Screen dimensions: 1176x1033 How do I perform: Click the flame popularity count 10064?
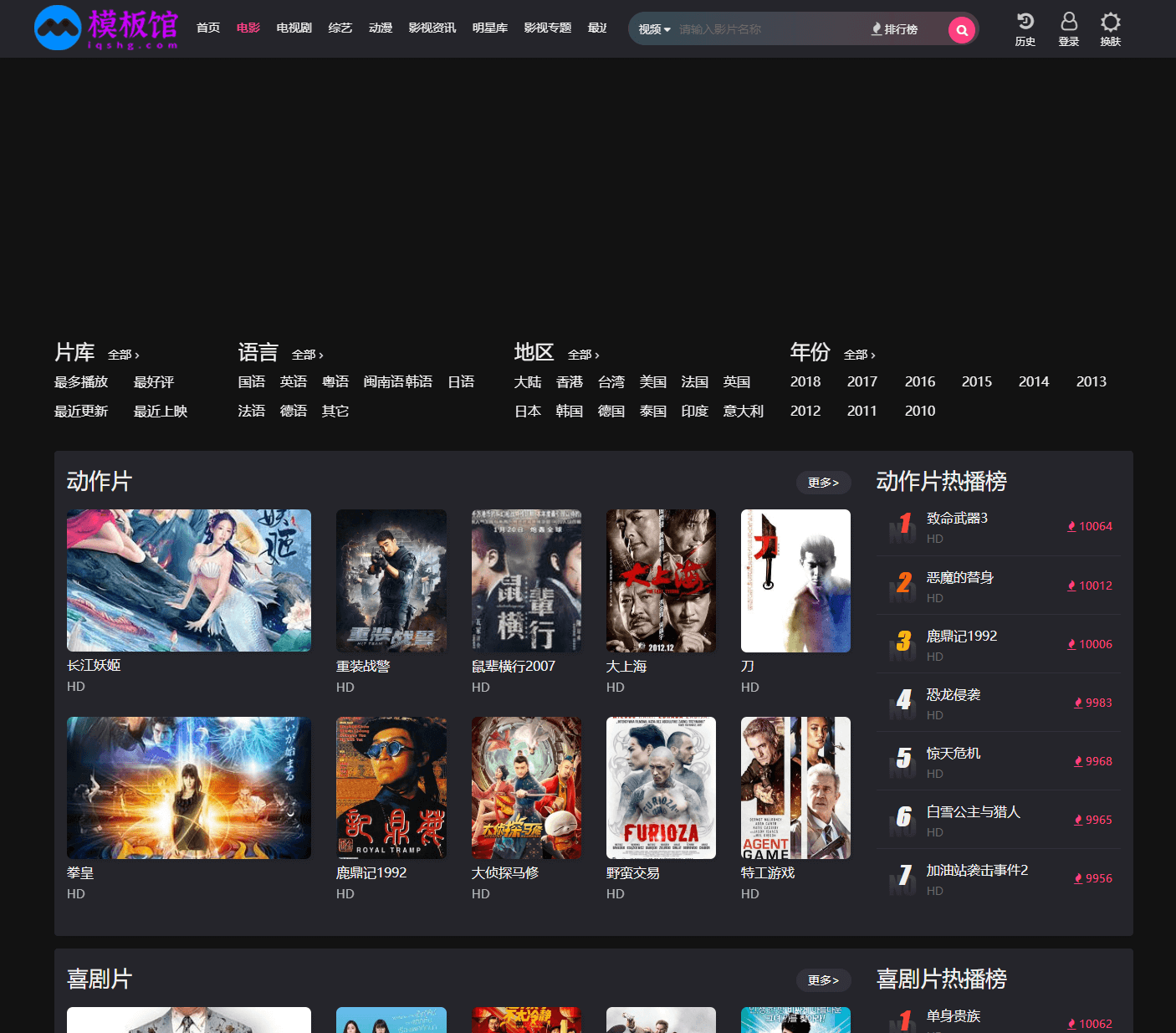(x=1089, y=526)
